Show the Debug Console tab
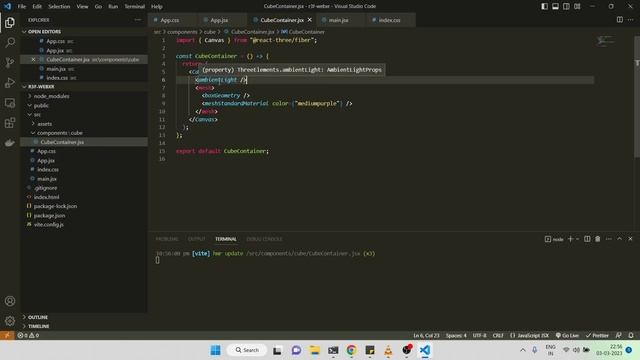 click(264, 239)
